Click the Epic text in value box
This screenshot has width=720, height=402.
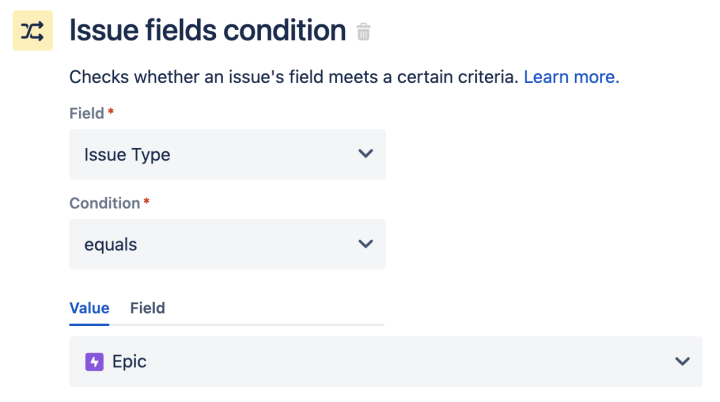(x=129, y=362)
